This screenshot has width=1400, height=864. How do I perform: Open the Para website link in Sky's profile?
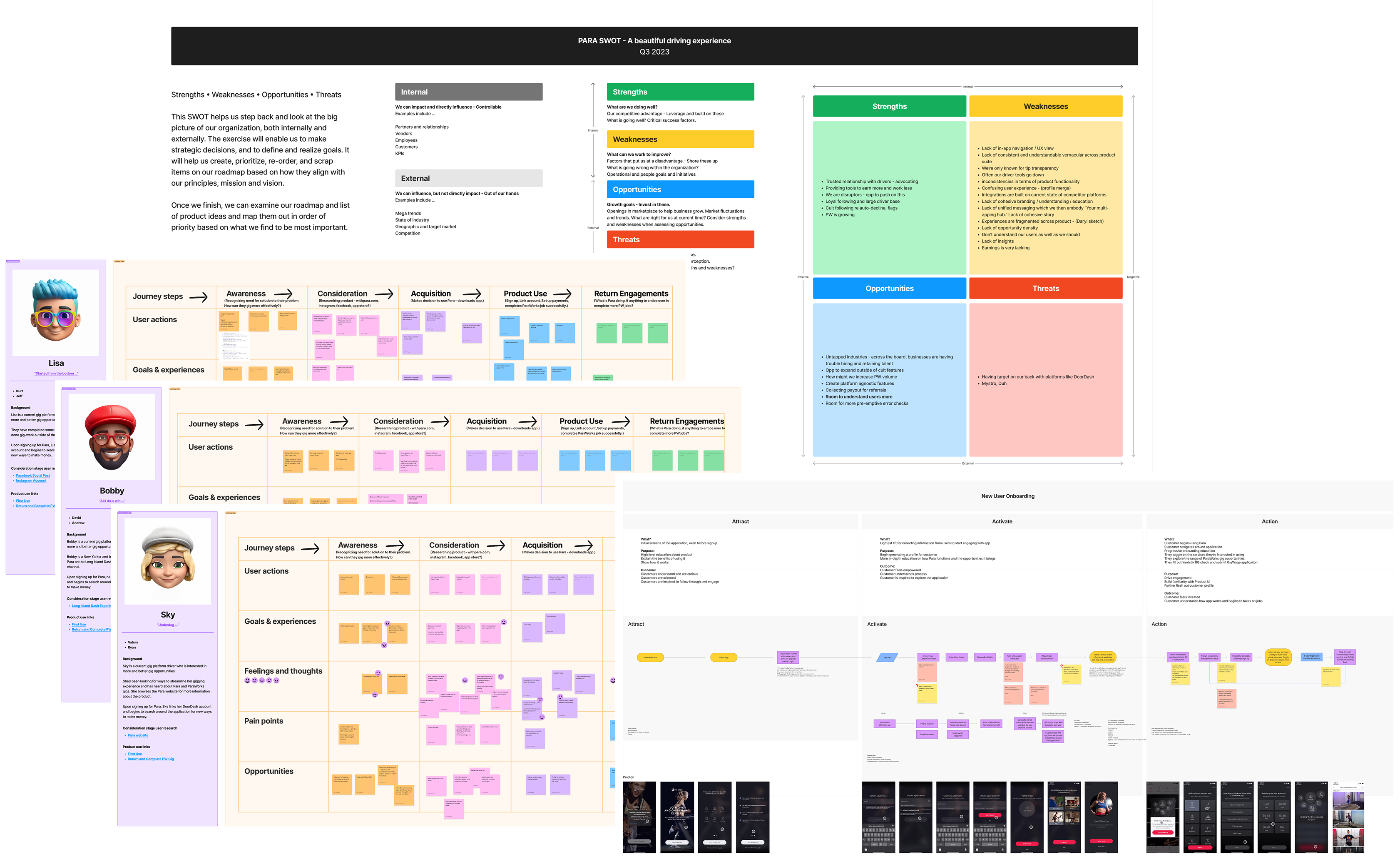(138, 735)
